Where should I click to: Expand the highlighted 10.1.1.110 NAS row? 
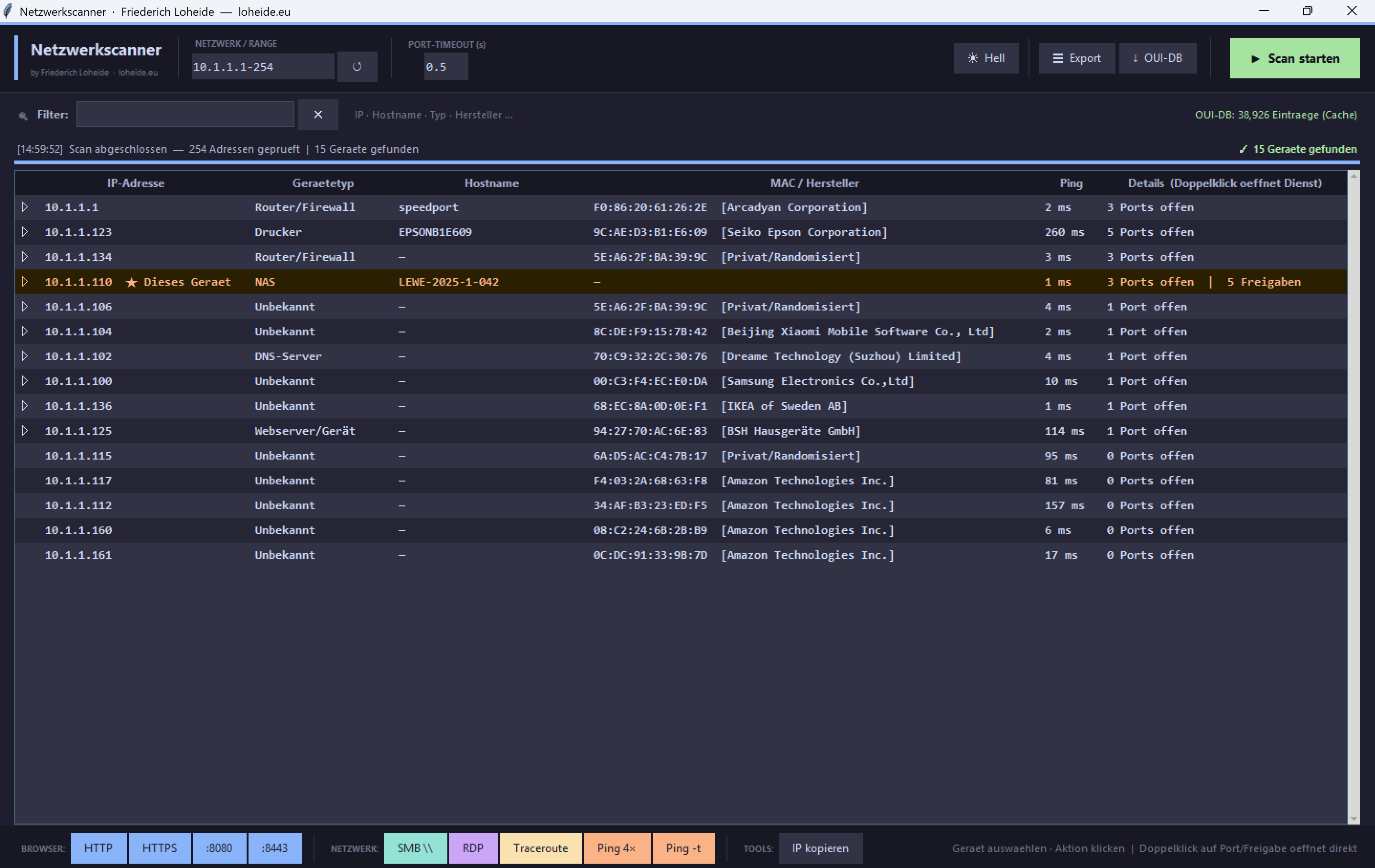tap(24, 282)
